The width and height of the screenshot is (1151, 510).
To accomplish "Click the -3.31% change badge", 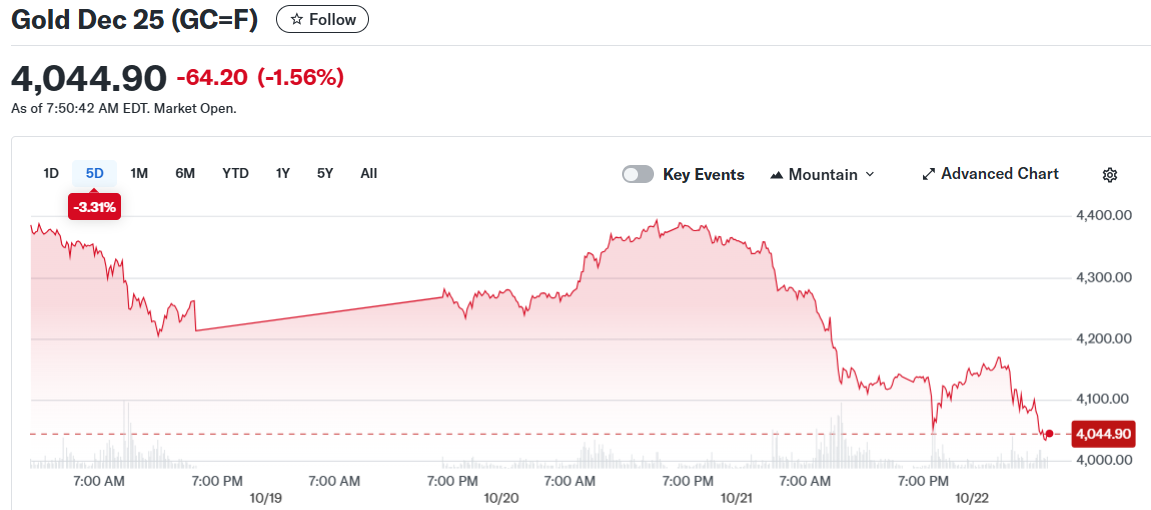I will [x=94, y=208].
